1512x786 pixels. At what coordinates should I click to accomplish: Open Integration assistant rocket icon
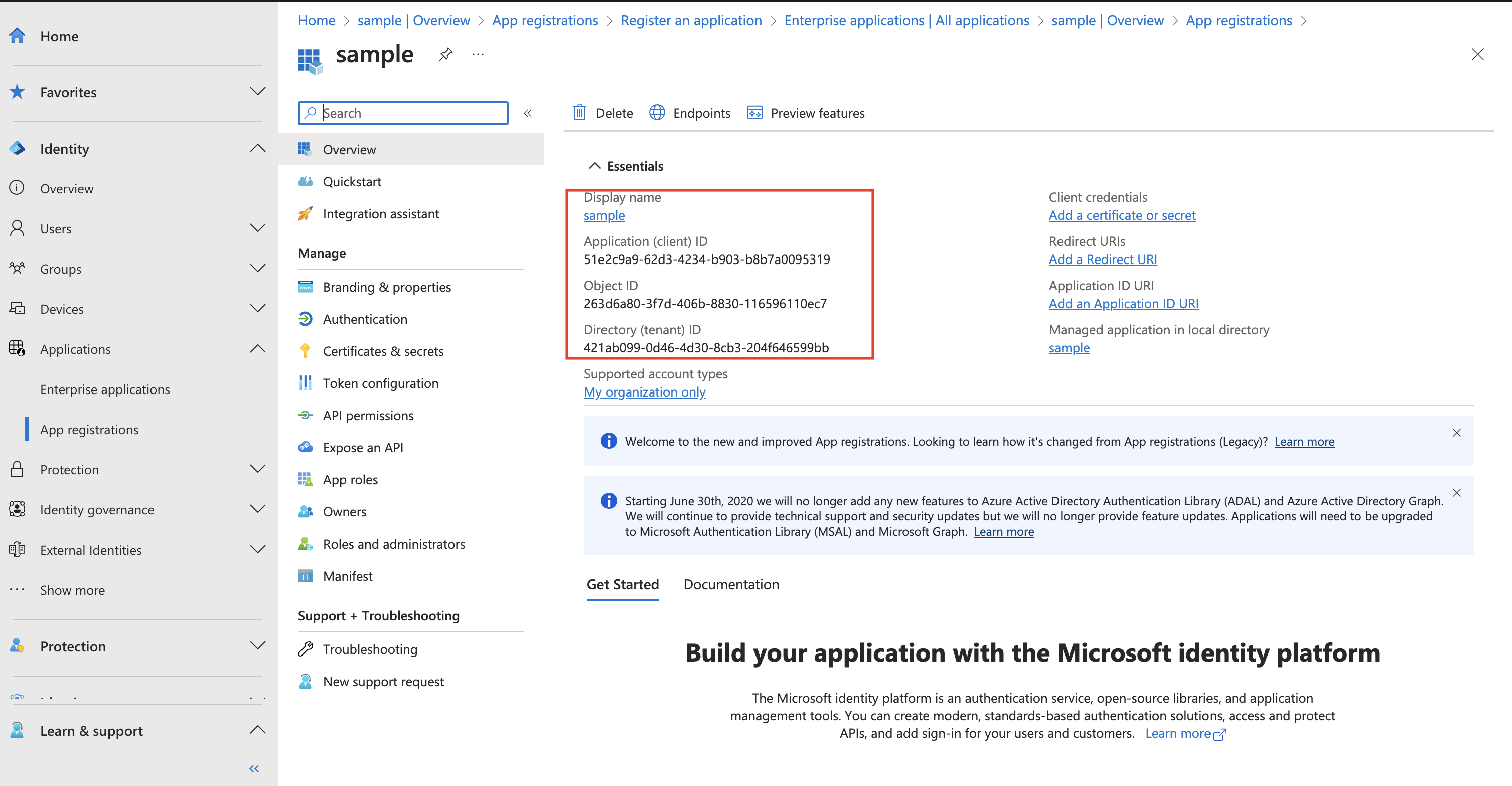(x=305, y=214)
